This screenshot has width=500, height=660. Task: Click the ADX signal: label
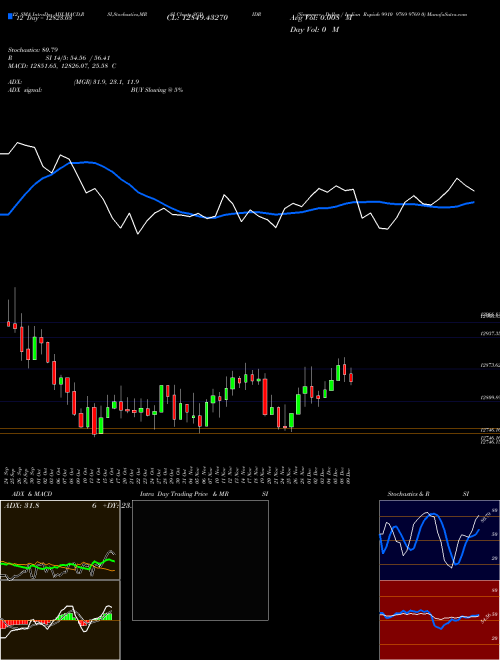[25, 90]
